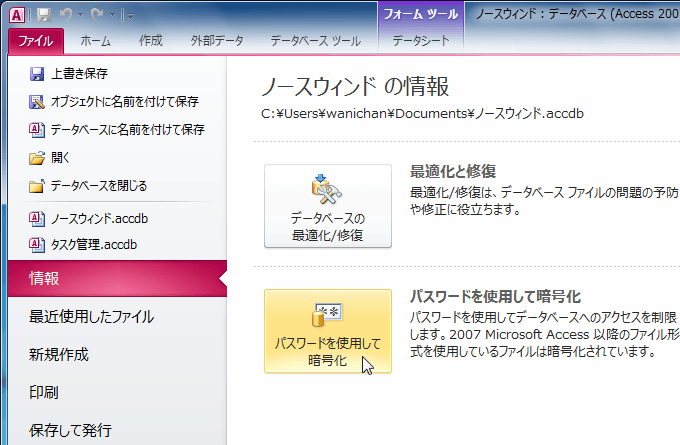
Task: Click the window title ノースウィンド : データベース
Action: (x=541, y=14)
